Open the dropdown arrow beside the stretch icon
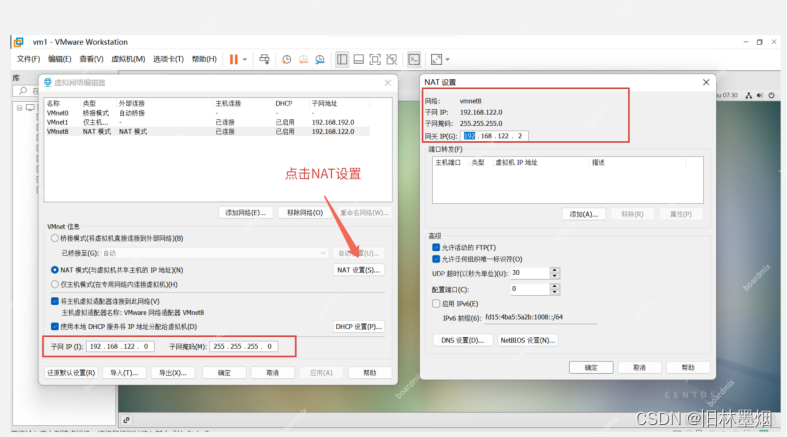 (x=448, y=59)
